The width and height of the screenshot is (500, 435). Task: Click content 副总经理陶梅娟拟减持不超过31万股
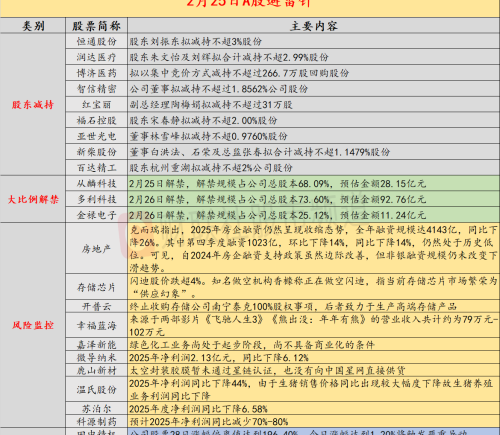coord(211,105)
